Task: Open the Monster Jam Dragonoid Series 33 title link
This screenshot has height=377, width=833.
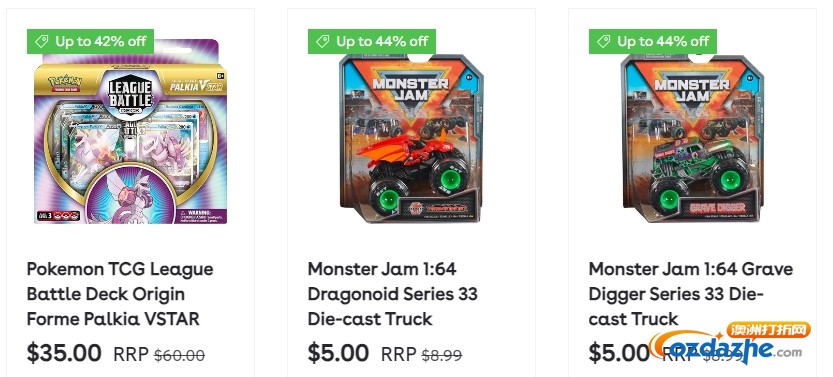Action: coord(393,294)
